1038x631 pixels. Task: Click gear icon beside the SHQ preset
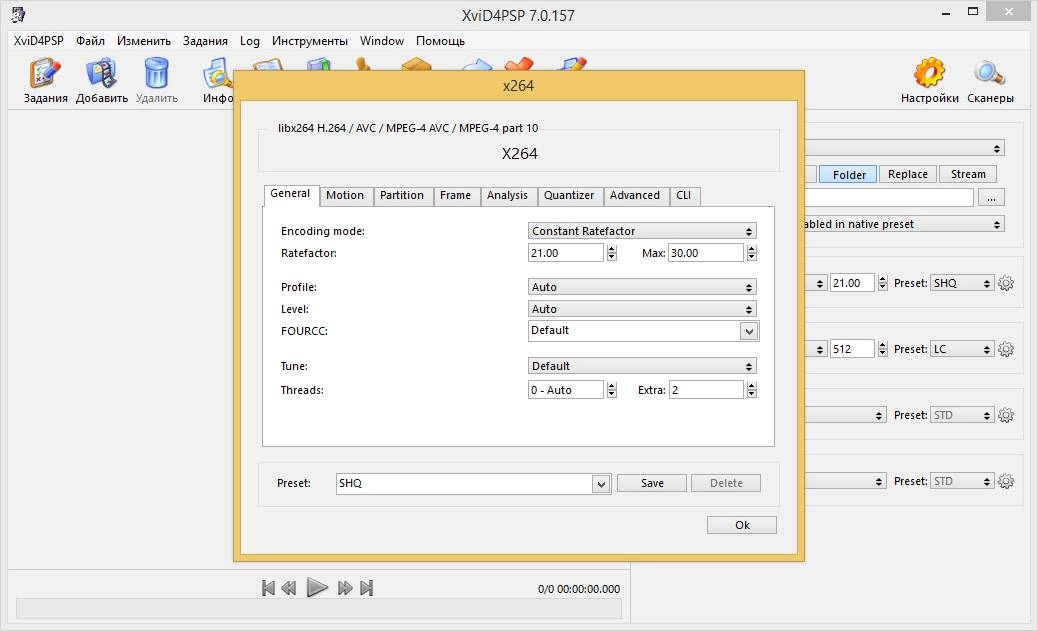(x=1006, y=283)
